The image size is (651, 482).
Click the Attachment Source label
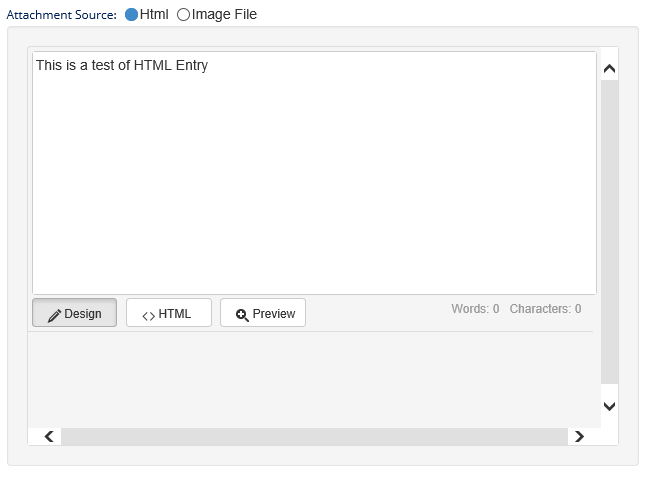[61, 15]
